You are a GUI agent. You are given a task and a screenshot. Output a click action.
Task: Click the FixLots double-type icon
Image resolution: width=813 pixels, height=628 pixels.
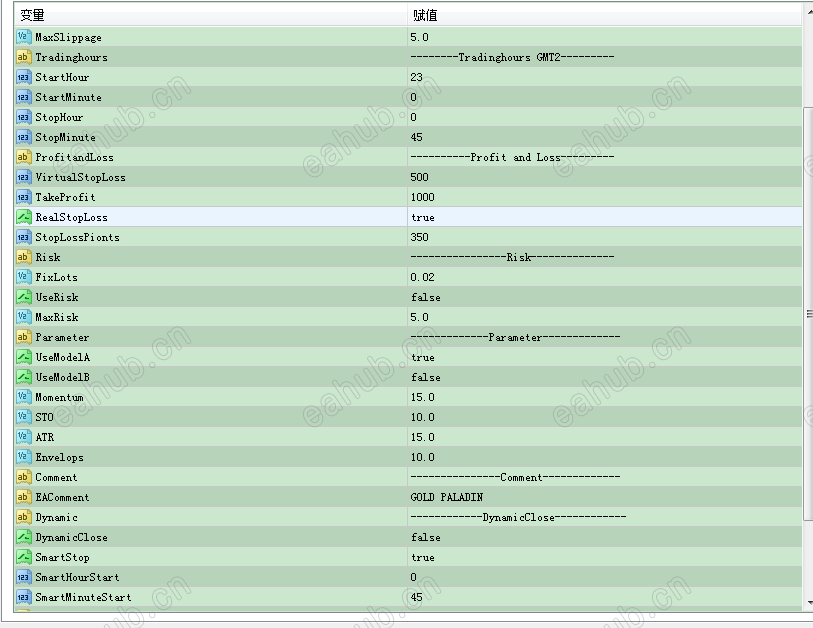23,277
